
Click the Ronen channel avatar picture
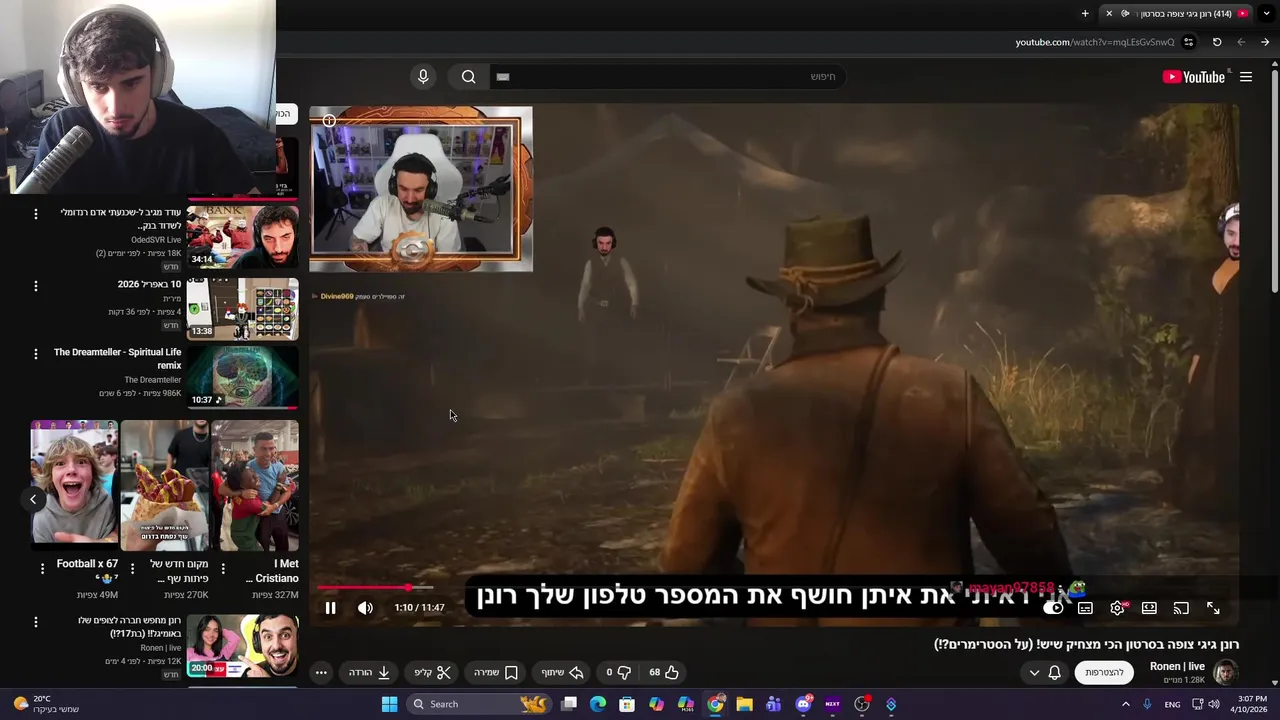pos(1225,672)
